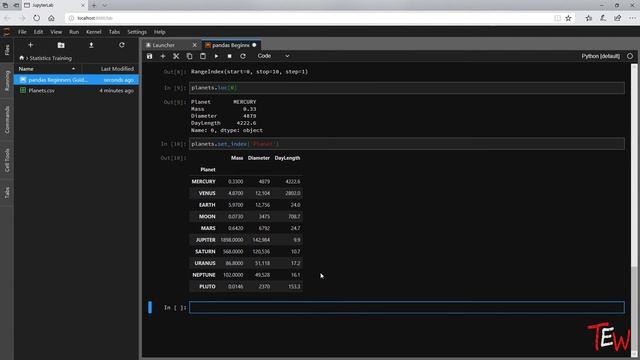640x360 pixels.
Task: Click the Mass column header in table
Action: tap(237, 158)
